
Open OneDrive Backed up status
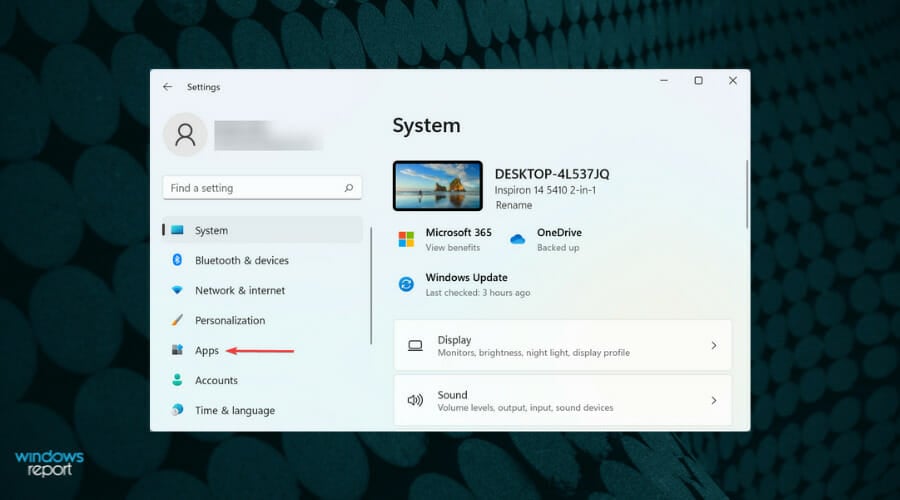click(x=558, y=247)
